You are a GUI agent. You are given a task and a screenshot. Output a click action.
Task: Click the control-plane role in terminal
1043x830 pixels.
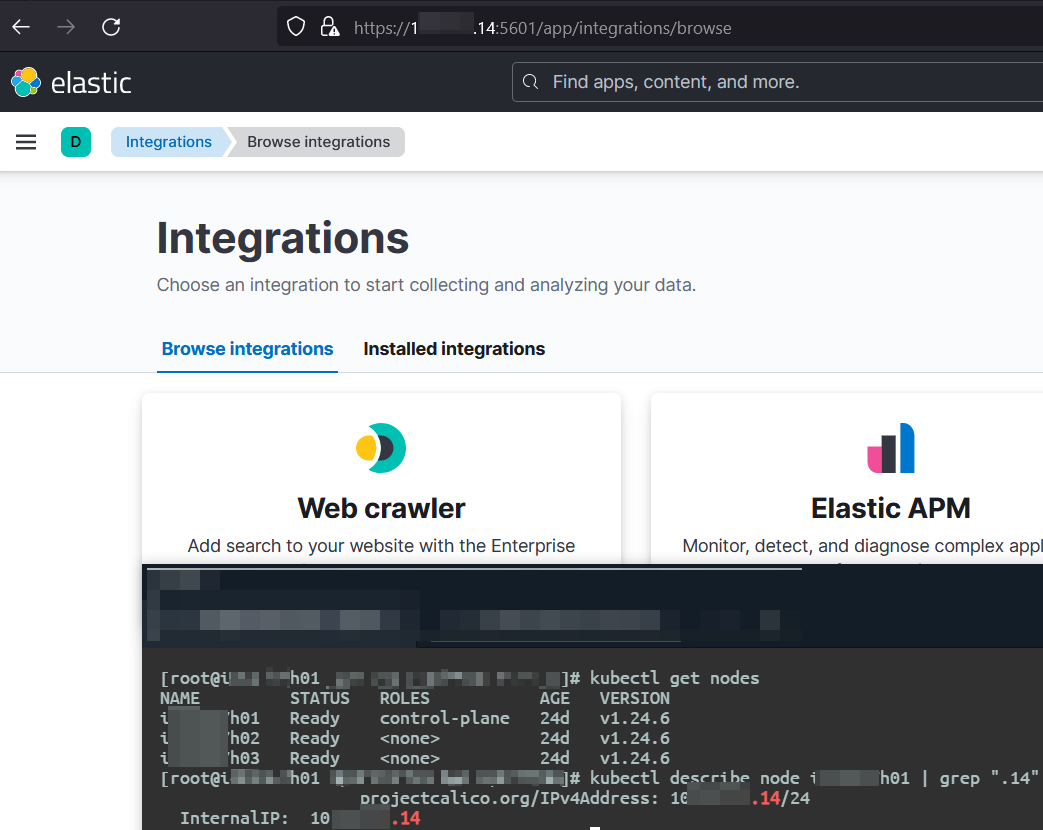click(x=444, y=718)
